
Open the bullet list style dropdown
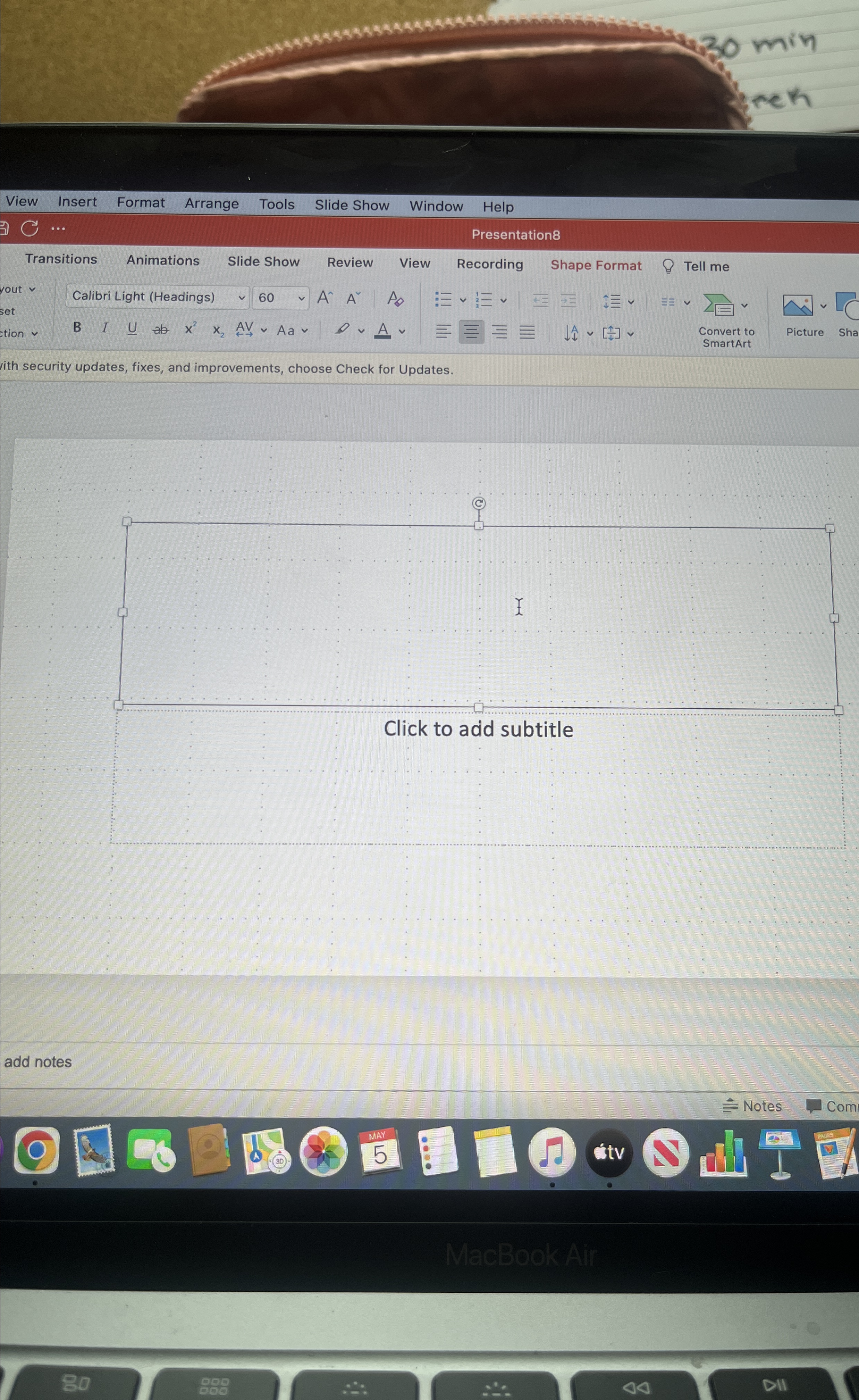(x=462, y=300)
